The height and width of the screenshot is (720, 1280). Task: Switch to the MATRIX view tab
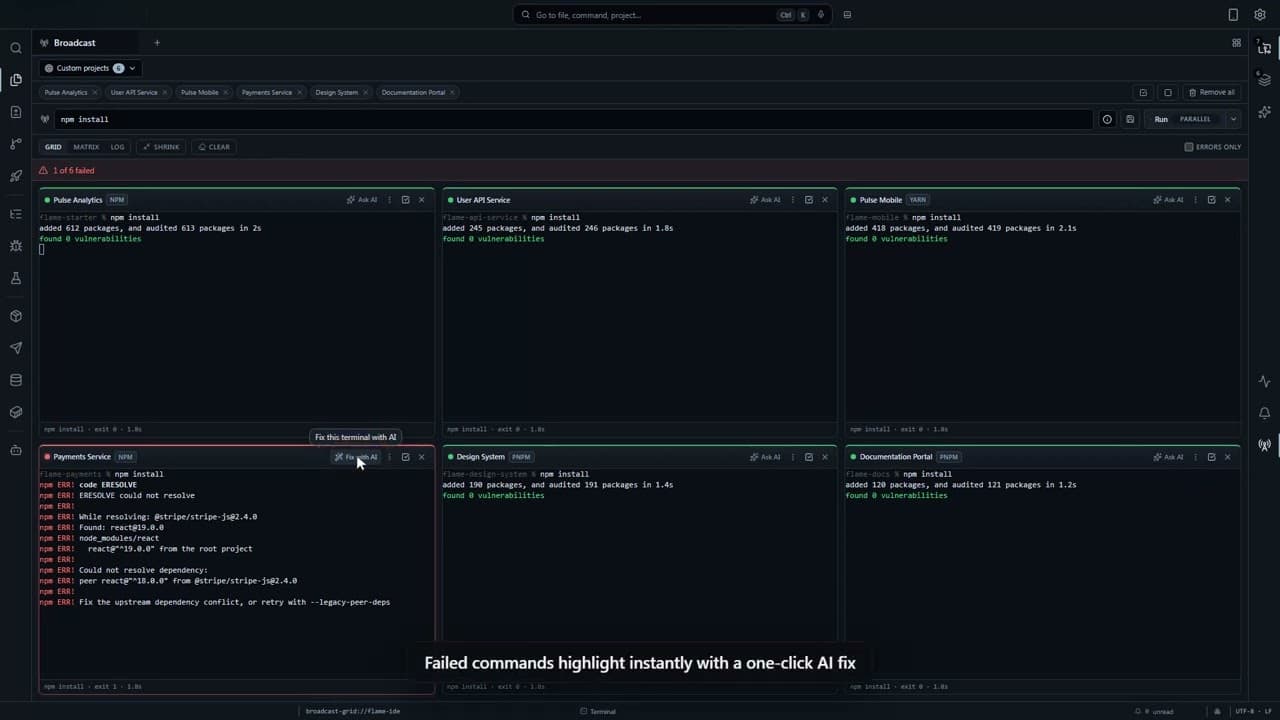pos(86,147)
